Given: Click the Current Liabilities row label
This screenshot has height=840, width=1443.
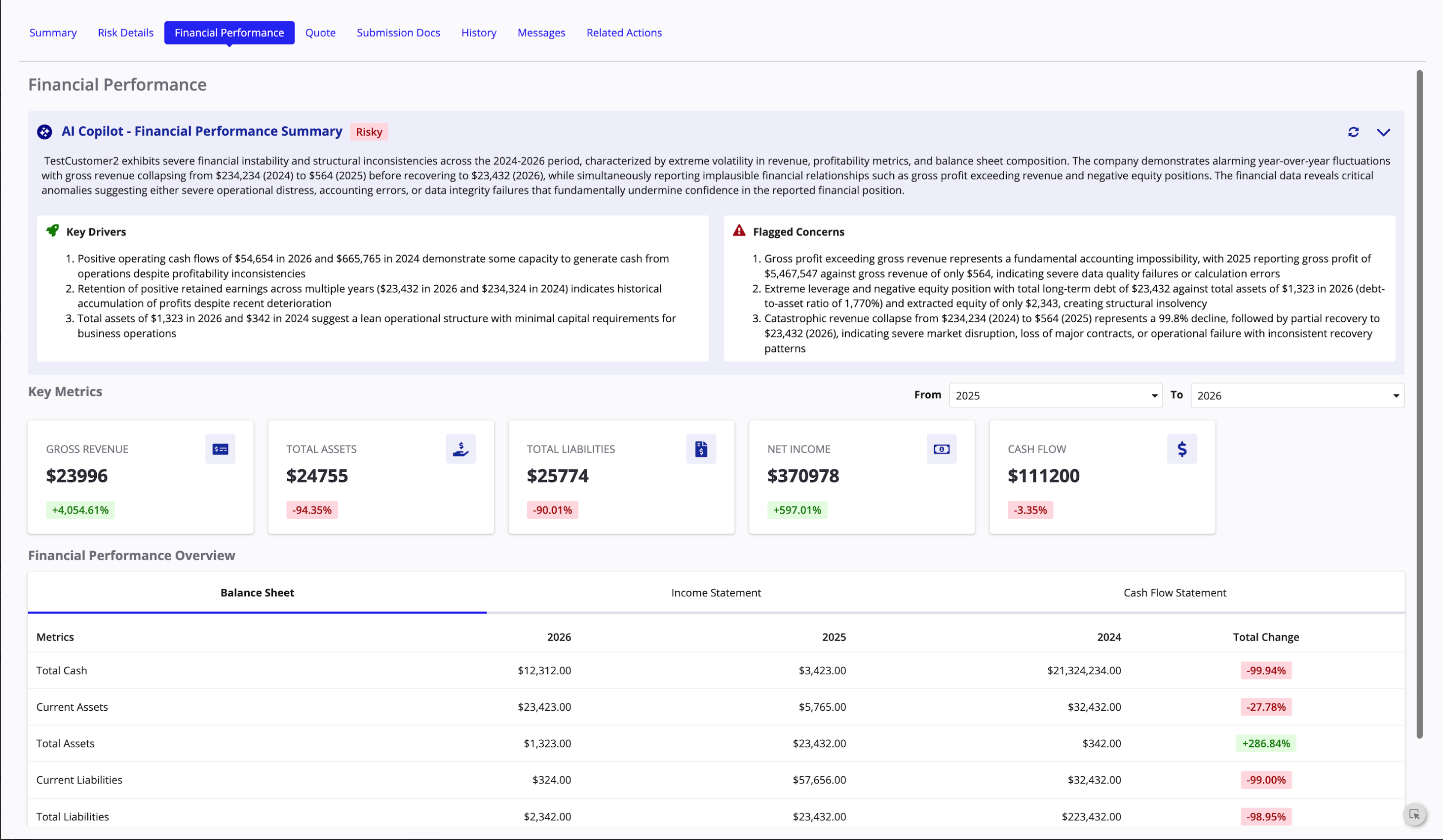Looking at the screenshot, I should [79, 780].
